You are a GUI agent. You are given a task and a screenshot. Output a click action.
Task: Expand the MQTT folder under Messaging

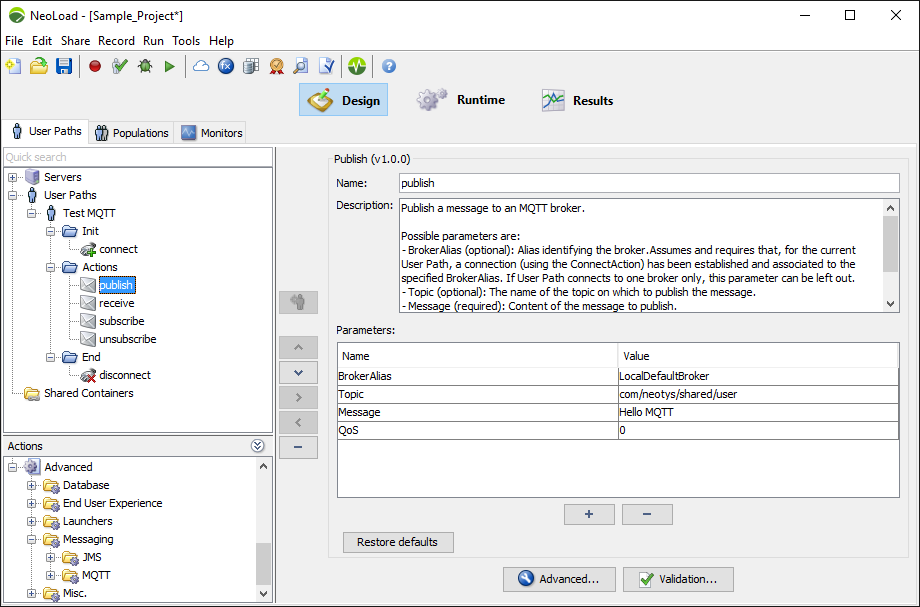[x=50, y=575]
